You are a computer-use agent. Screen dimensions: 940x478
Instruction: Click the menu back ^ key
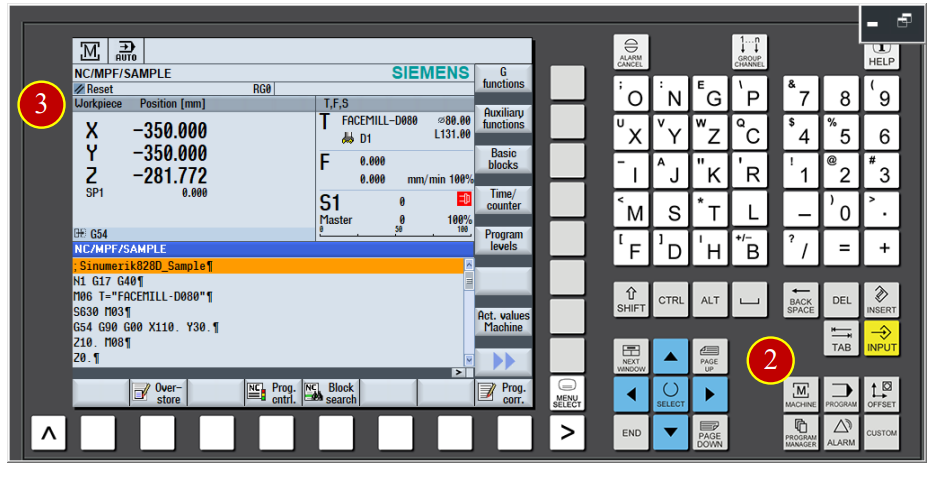coord(49,432)
